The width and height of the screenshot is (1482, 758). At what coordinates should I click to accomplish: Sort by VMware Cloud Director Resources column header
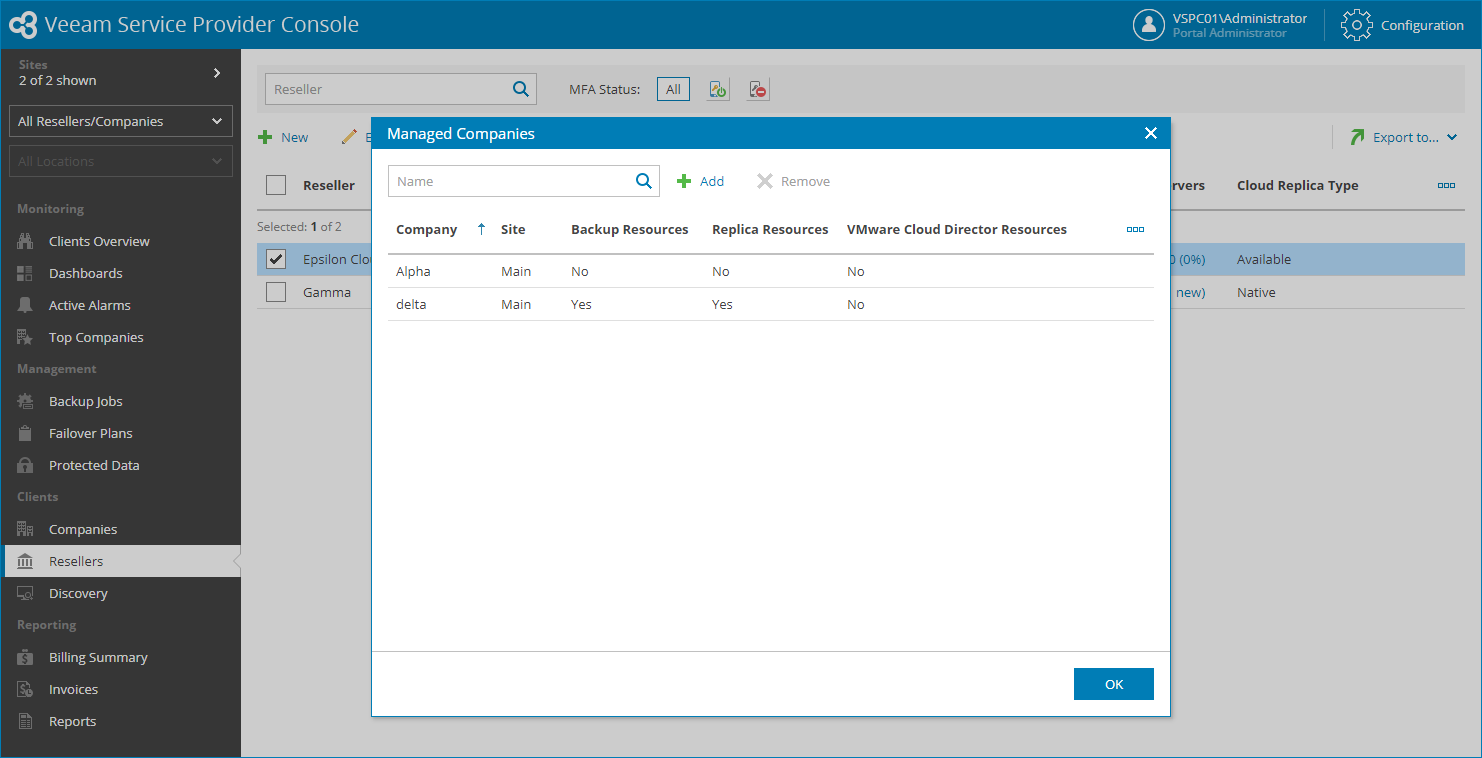click(x=957, y=229)
